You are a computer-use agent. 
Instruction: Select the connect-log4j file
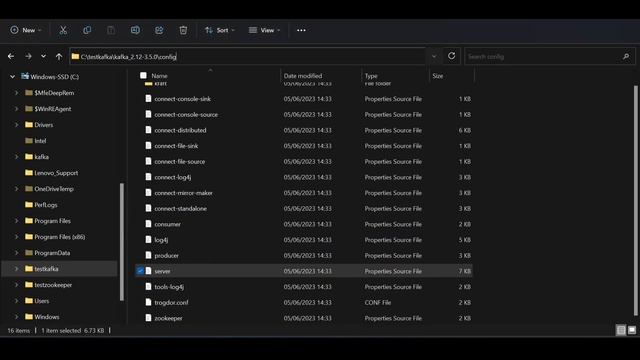pyautogui.click(x=304, y=177)
